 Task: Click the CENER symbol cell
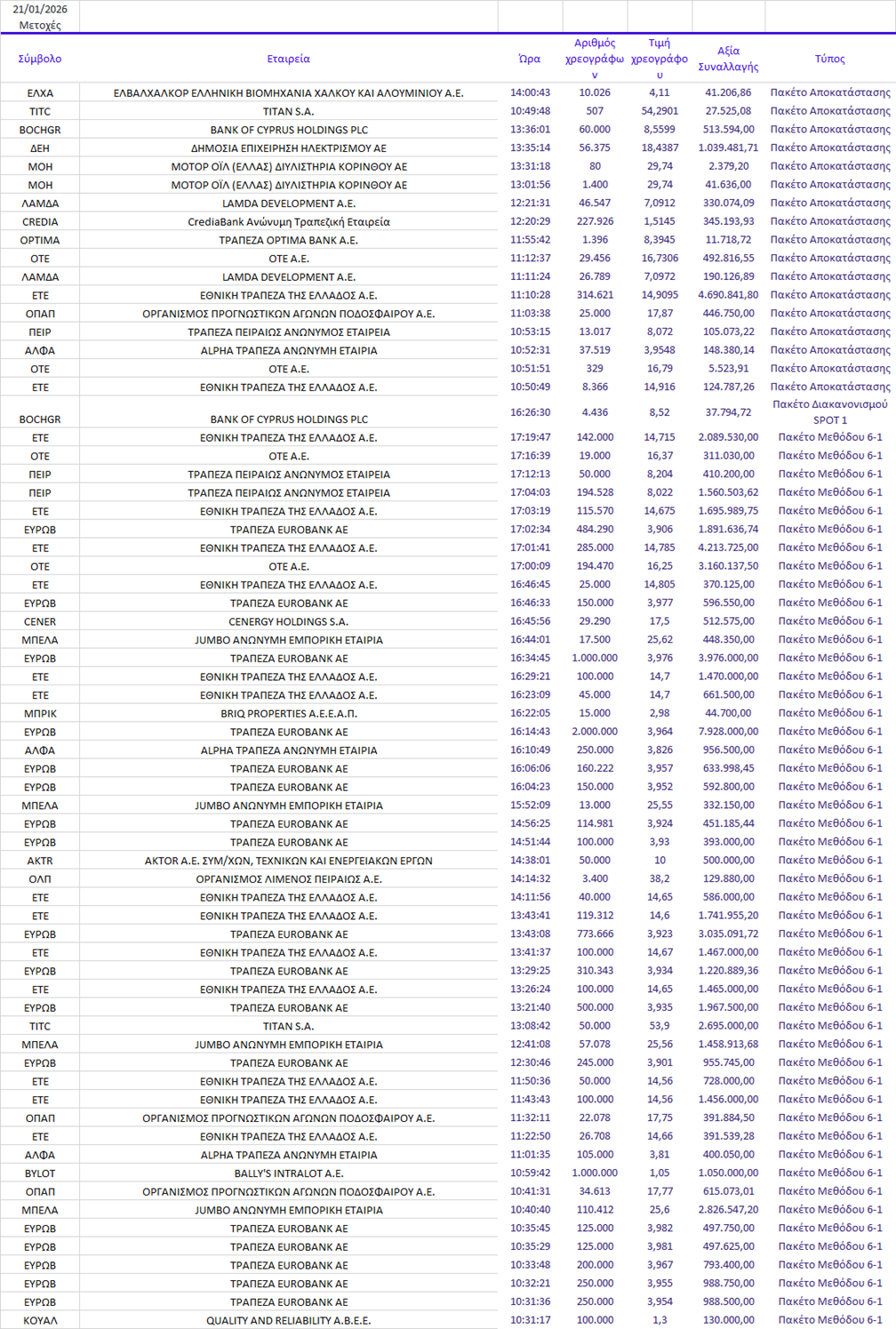pos(40,621)
